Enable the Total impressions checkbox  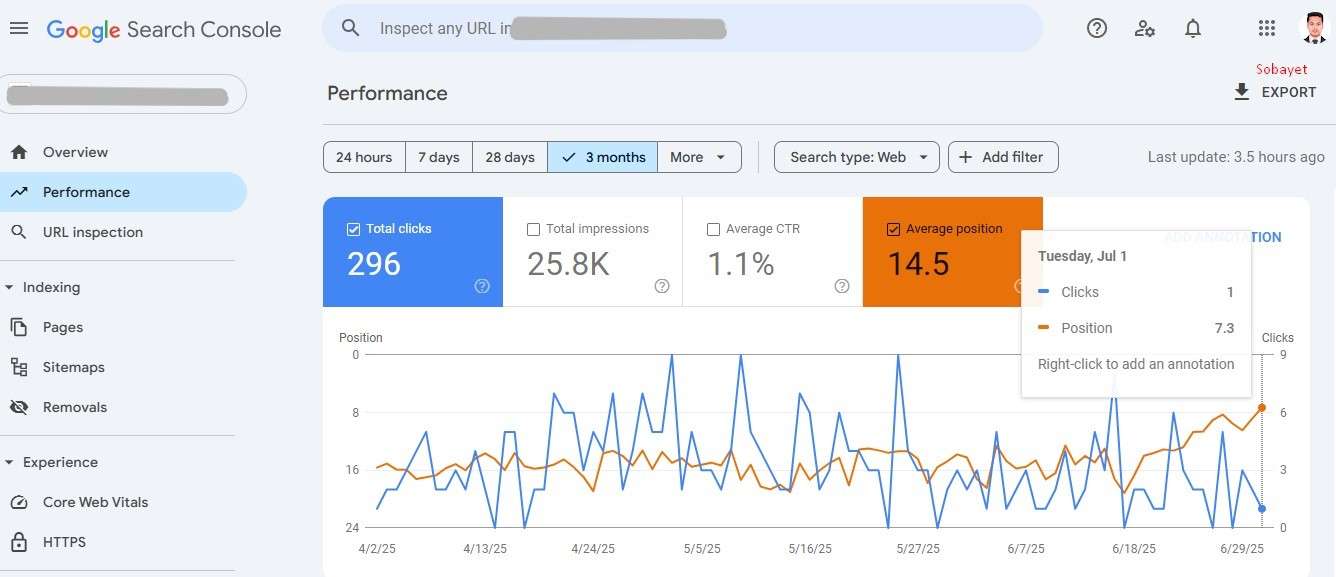[x=533, y=229]
